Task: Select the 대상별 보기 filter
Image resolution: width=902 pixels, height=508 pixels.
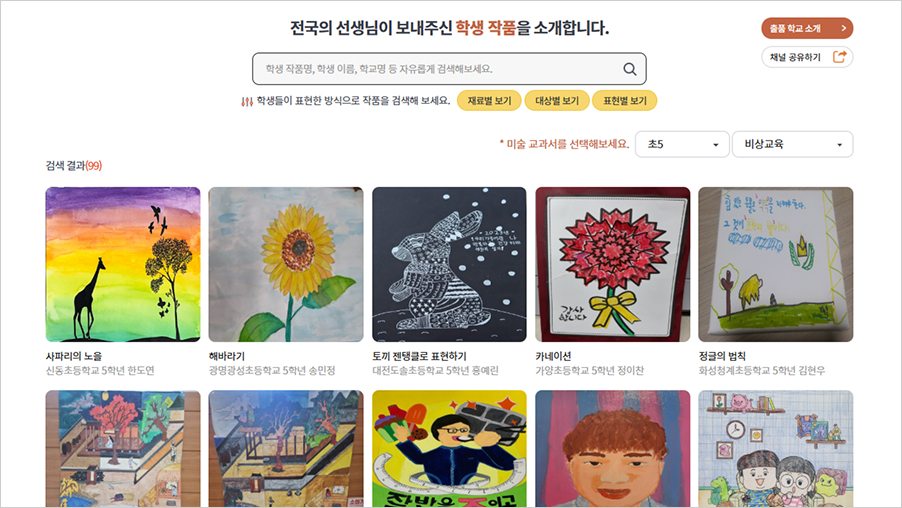Action: pos(557,101)
